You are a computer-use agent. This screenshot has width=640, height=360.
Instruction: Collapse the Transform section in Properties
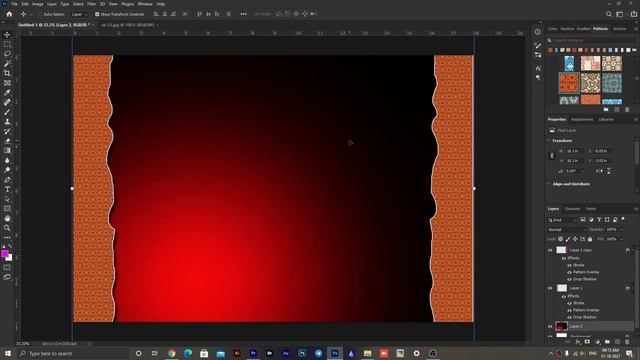pos(549,140)
